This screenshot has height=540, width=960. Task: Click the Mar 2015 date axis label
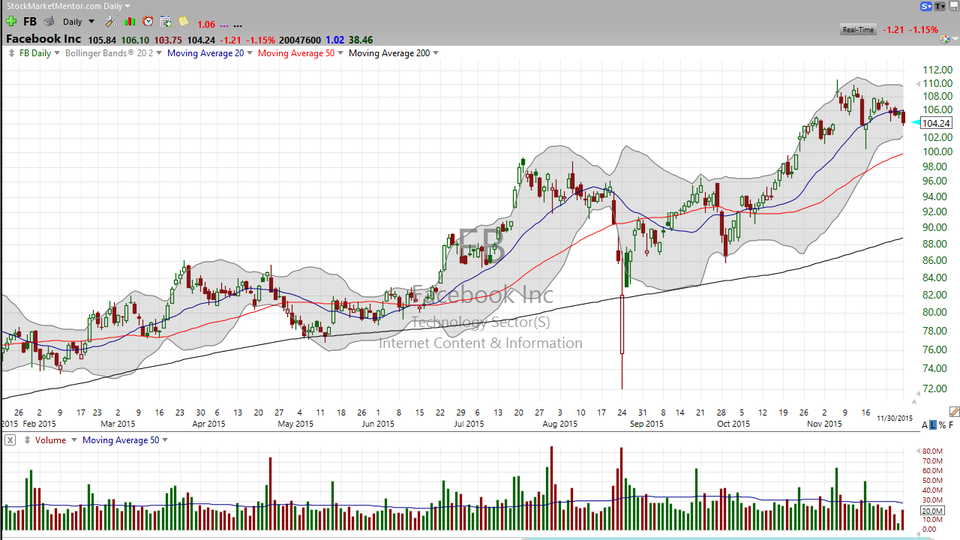click(118, 424)
